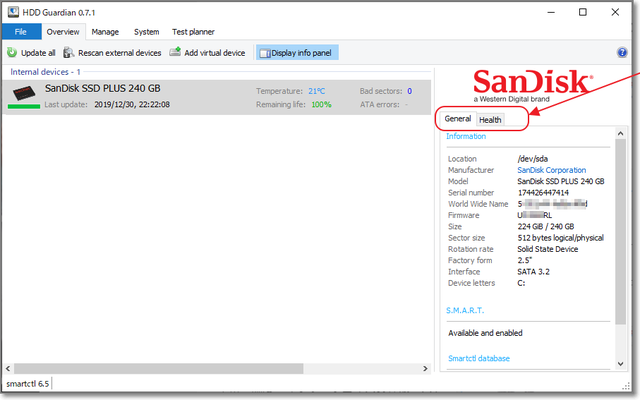Image resolution: width=640 pixels, height=400 pixels.
Task: Select the General info tab
Action: [x=458, y=119]
